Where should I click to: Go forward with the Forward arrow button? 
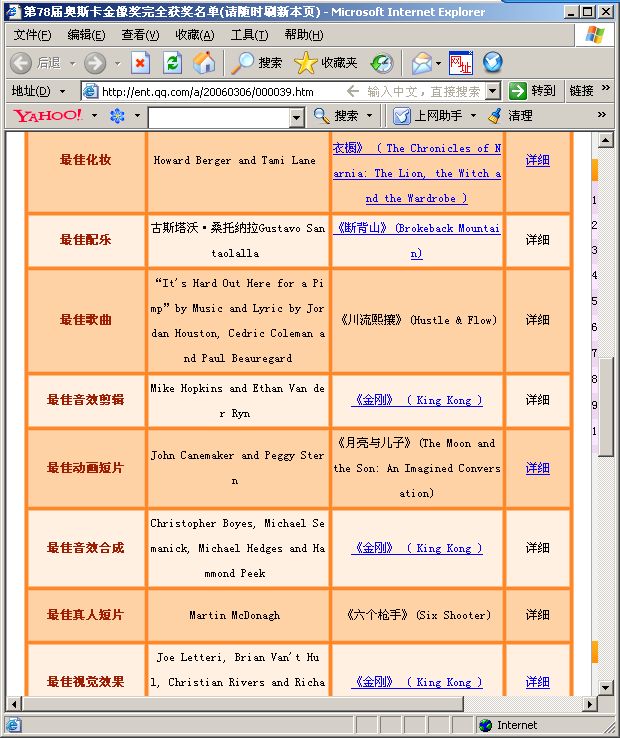(95, 63)
